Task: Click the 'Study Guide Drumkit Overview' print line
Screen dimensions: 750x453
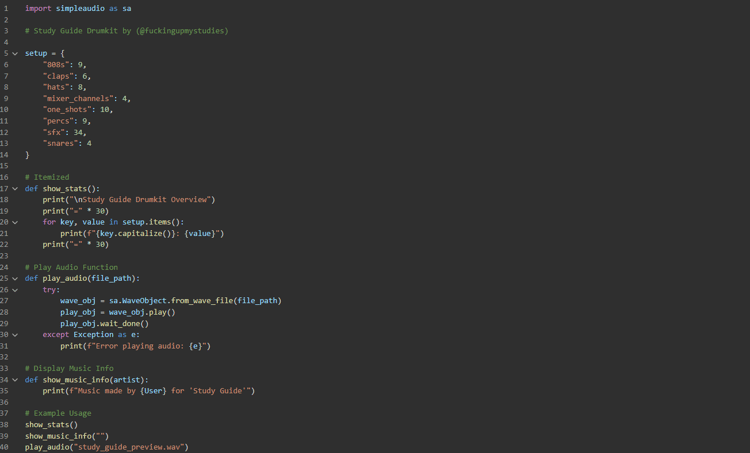Action: (x=129, y=200)
